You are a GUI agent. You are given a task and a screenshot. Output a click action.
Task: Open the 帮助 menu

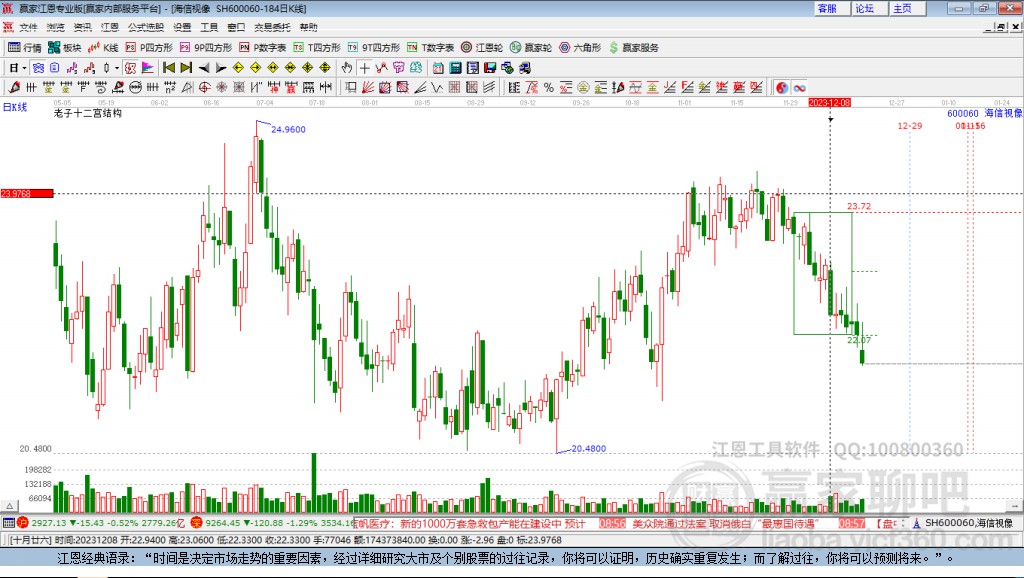coord(308,27)
